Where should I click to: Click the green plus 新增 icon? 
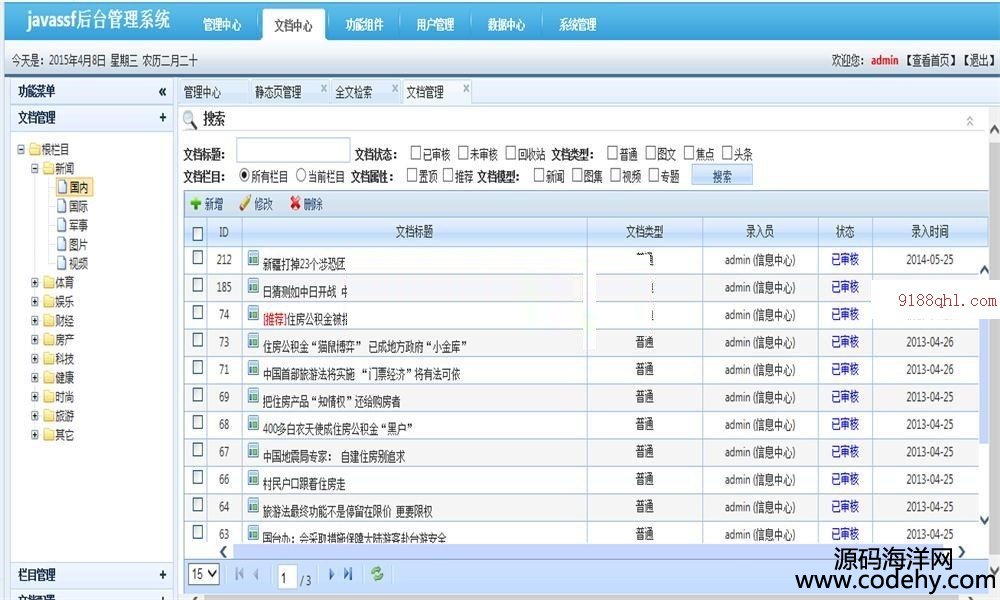pos(196,204)
